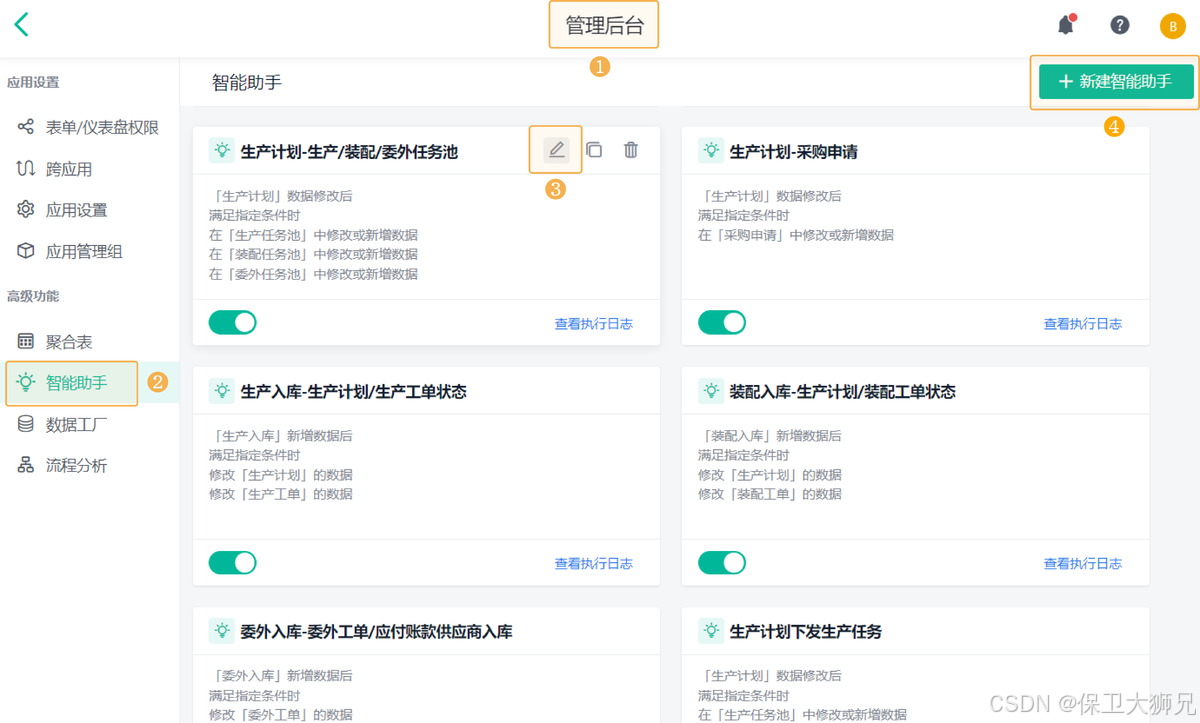Click text 在「装配任务池」中修改或新增数据

[x=313, y=255]
